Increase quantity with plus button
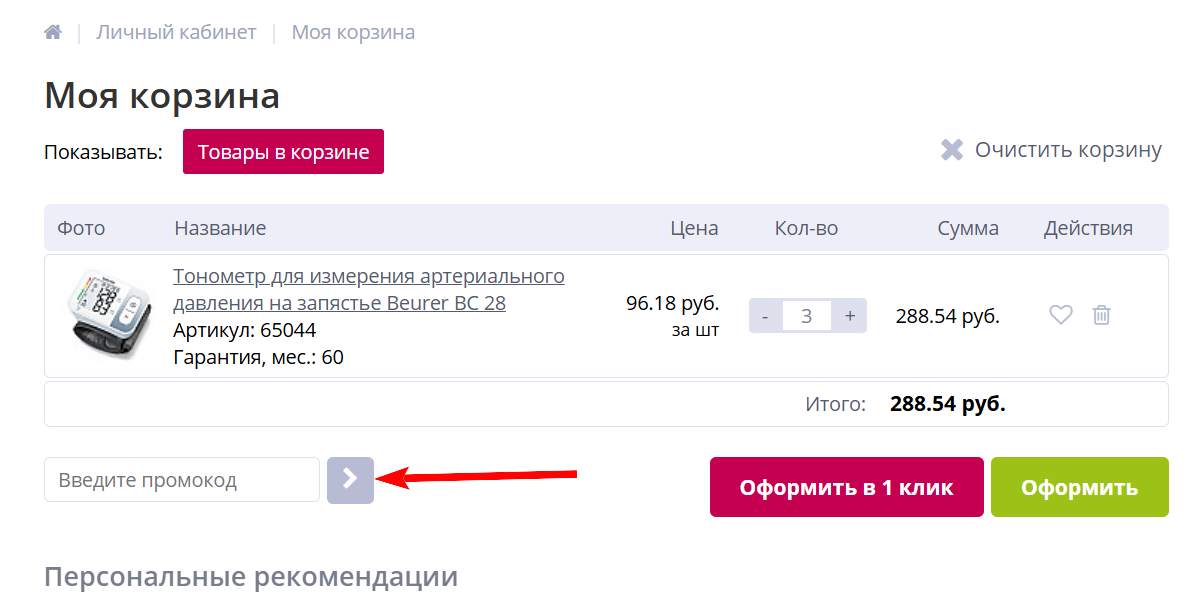Image resolution: width=1192 pixels, height=603 pixels. tap(850, 316)
